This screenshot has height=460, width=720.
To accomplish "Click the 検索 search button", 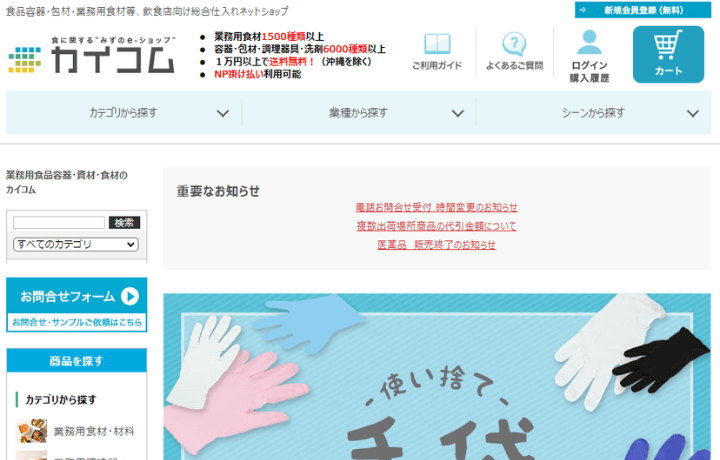I will (x=124, y=223).
